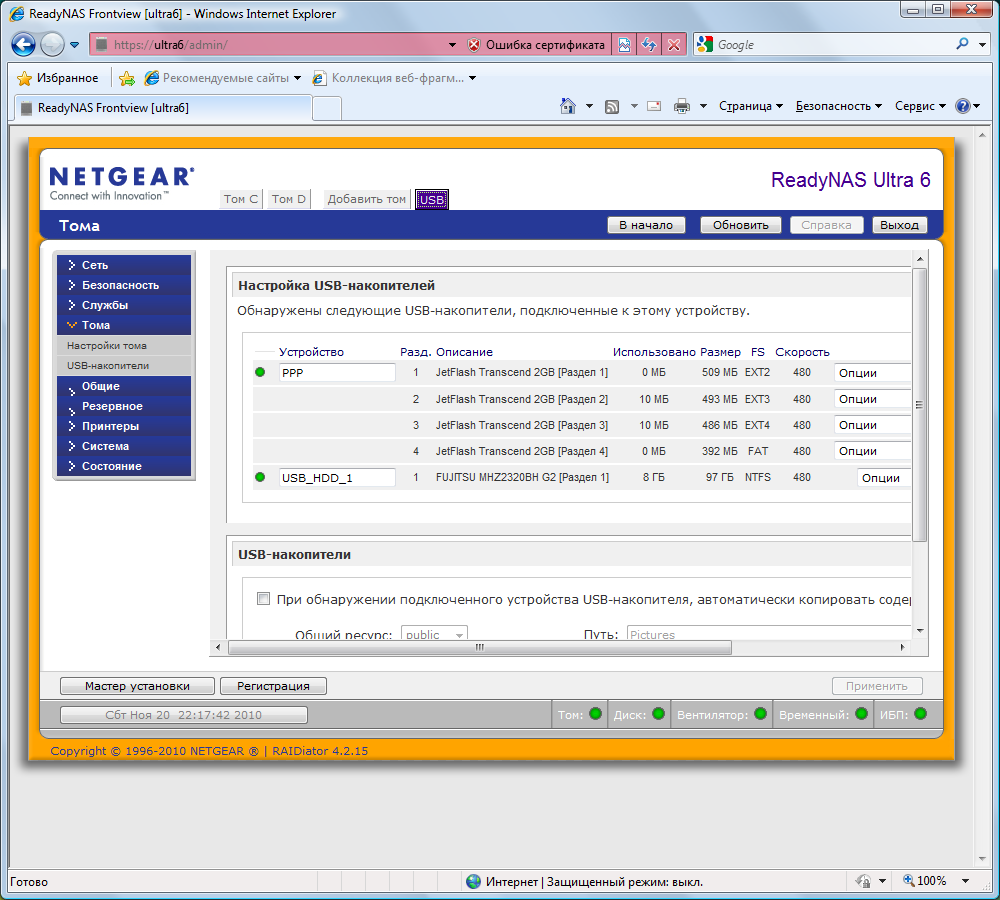Click the RSS feeds icon
Screen dimensions: 1000x900
[x=612, y=107]
